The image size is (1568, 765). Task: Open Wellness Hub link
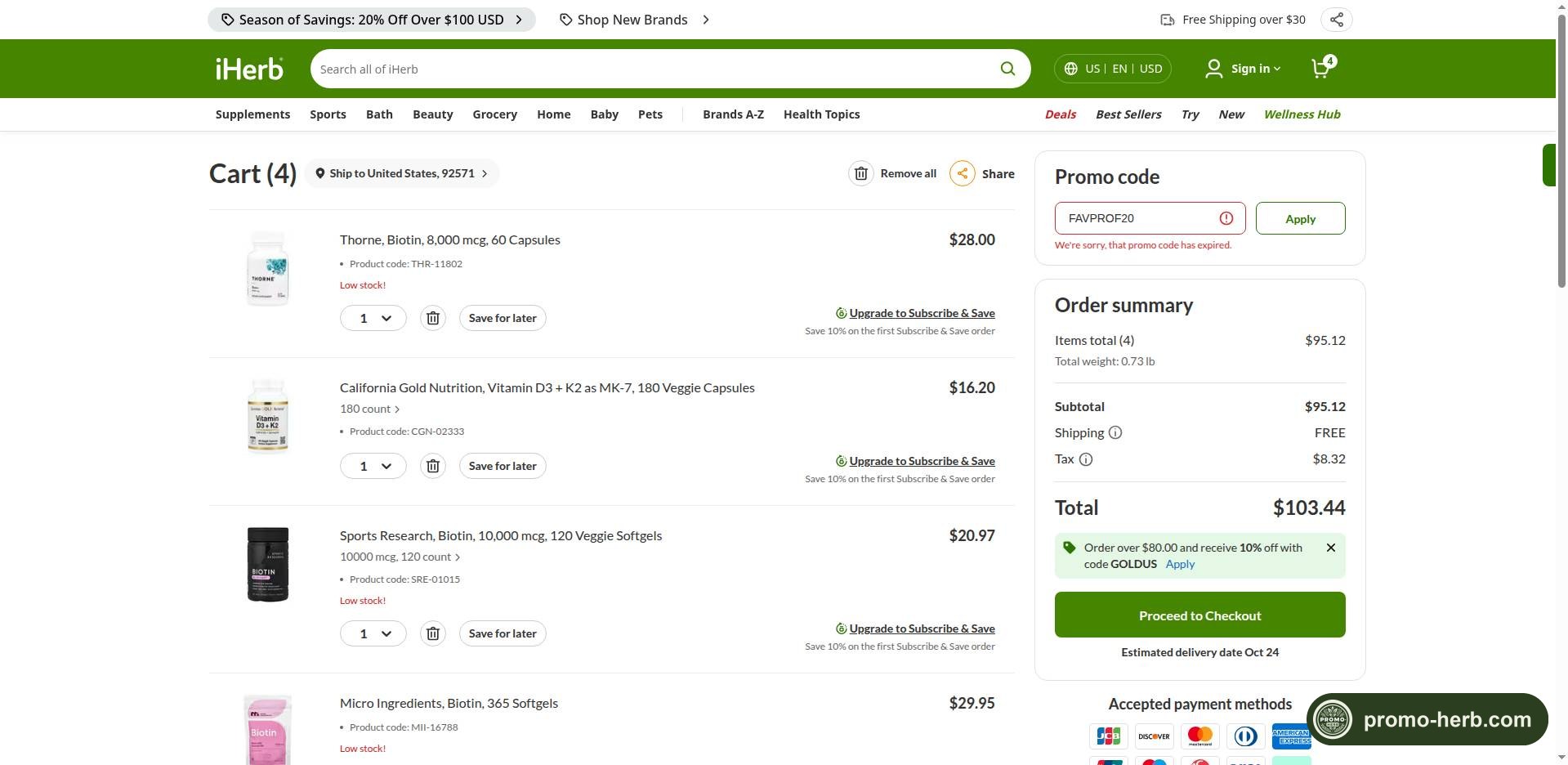tap(1302, 114)
